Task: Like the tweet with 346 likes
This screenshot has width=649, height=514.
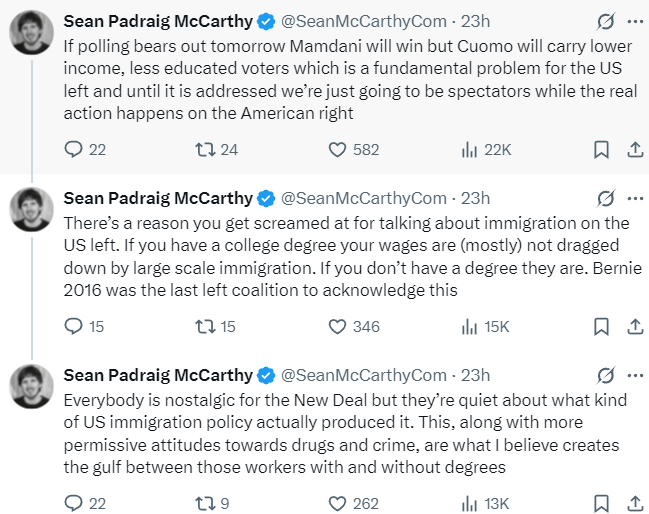Action: [338, 326]
